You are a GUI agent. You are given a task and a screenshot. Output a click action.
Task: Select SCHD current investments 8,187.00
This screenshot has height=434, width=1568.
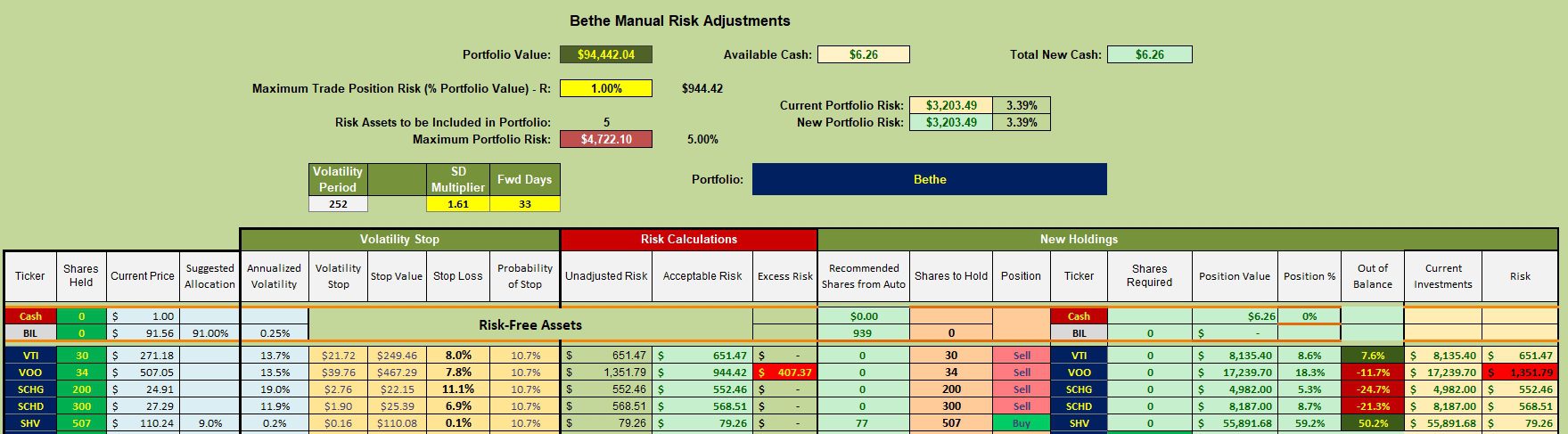click(x=1443, y=406)
